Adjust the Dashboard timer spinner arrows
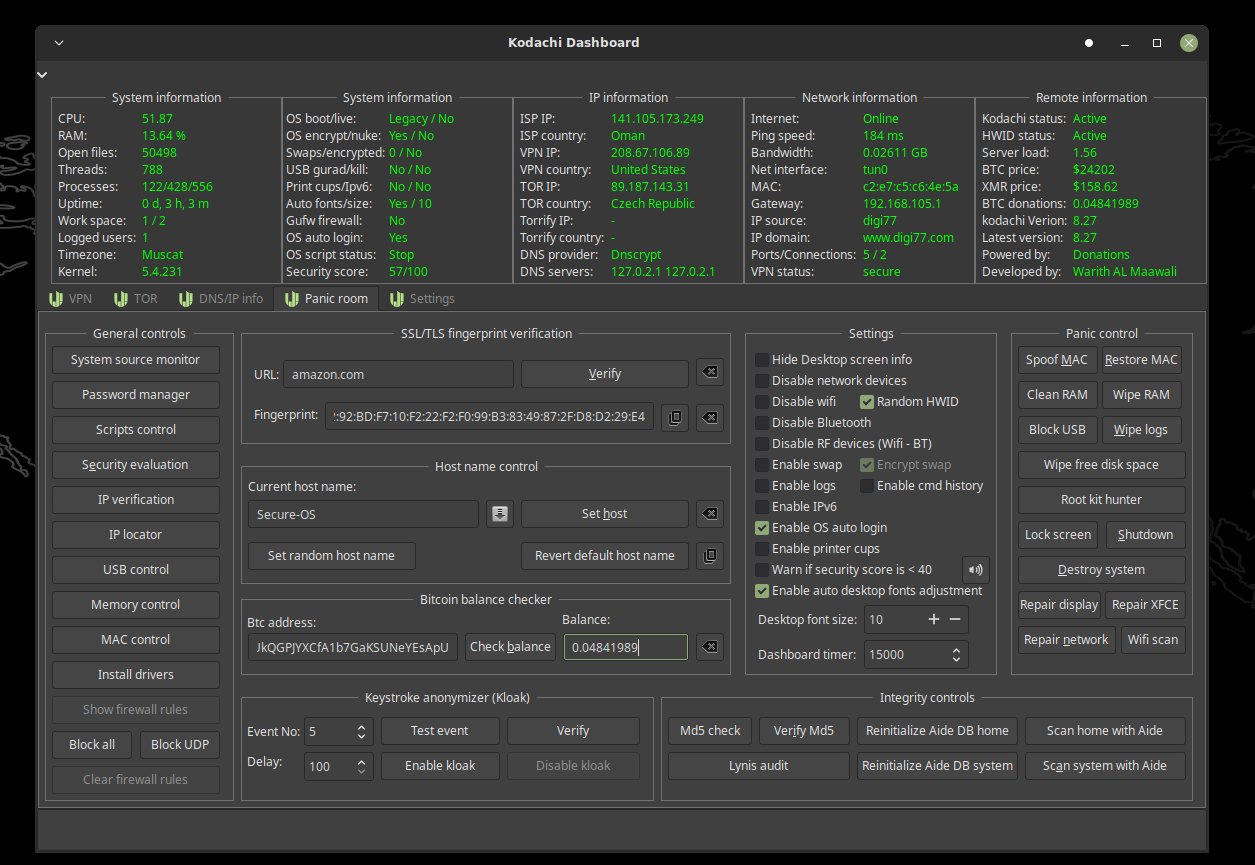The height and width of the screenshot is (865, 1255). (957, 655)
